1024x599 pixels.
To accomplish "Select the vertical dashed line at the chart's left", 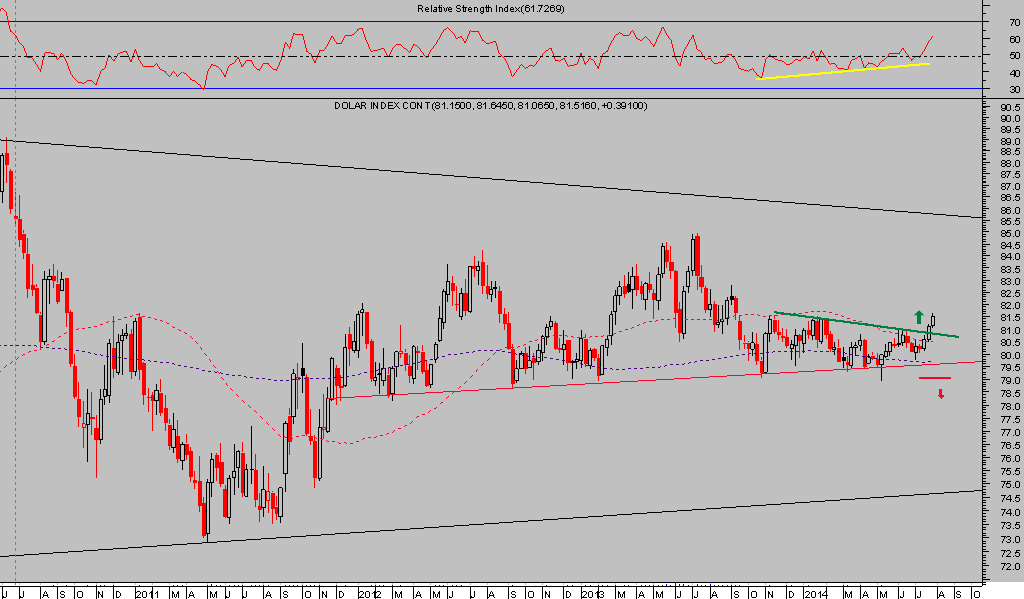I will pyautogui.click(x=14, y=300).
